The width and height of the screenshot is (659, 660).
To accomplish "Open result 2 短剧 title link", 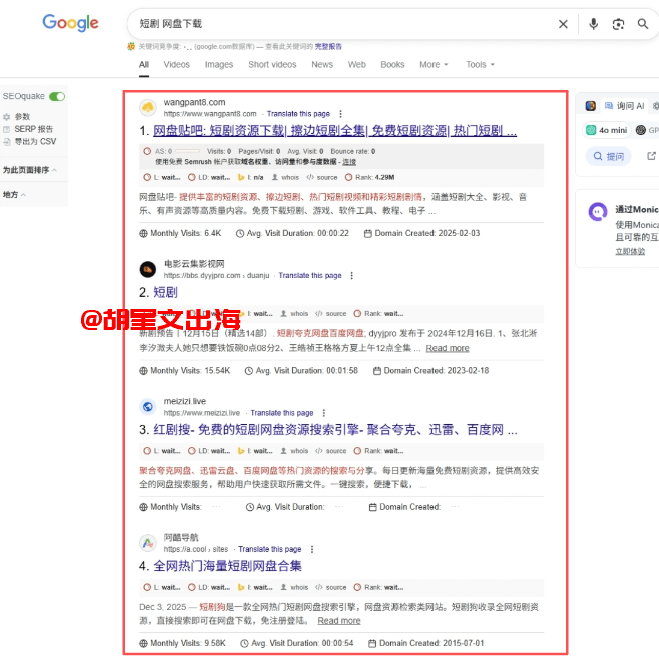I will [x=165, y=292].
